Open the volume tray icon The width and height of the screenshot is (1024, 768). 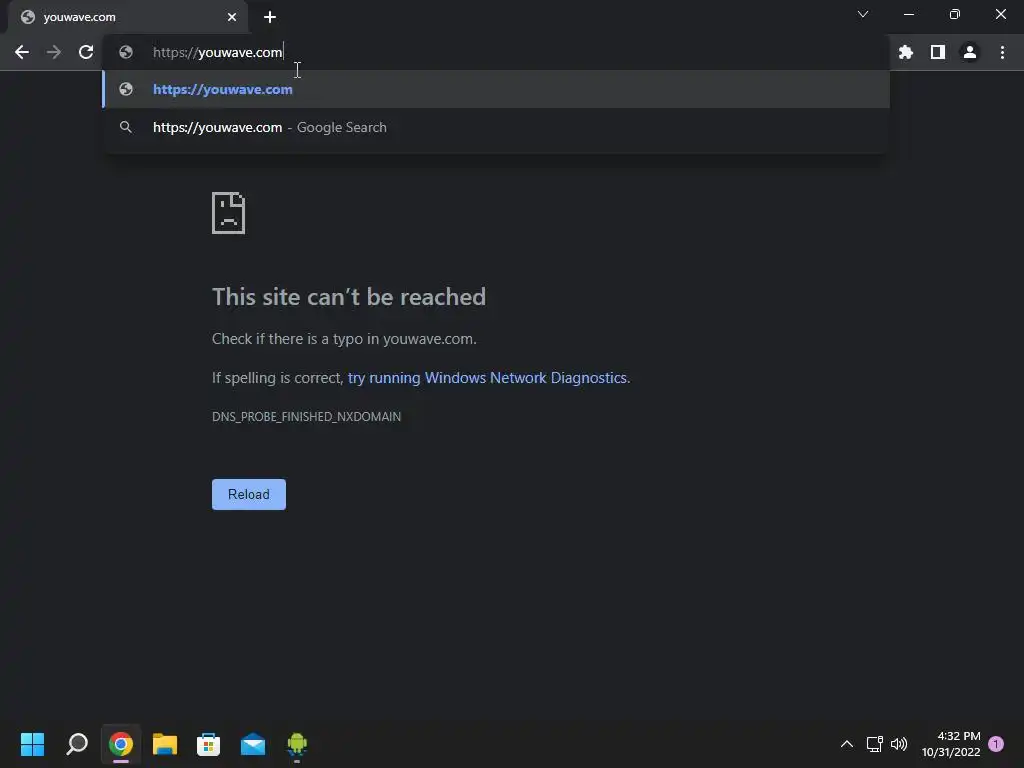click(x=899, y=744)
